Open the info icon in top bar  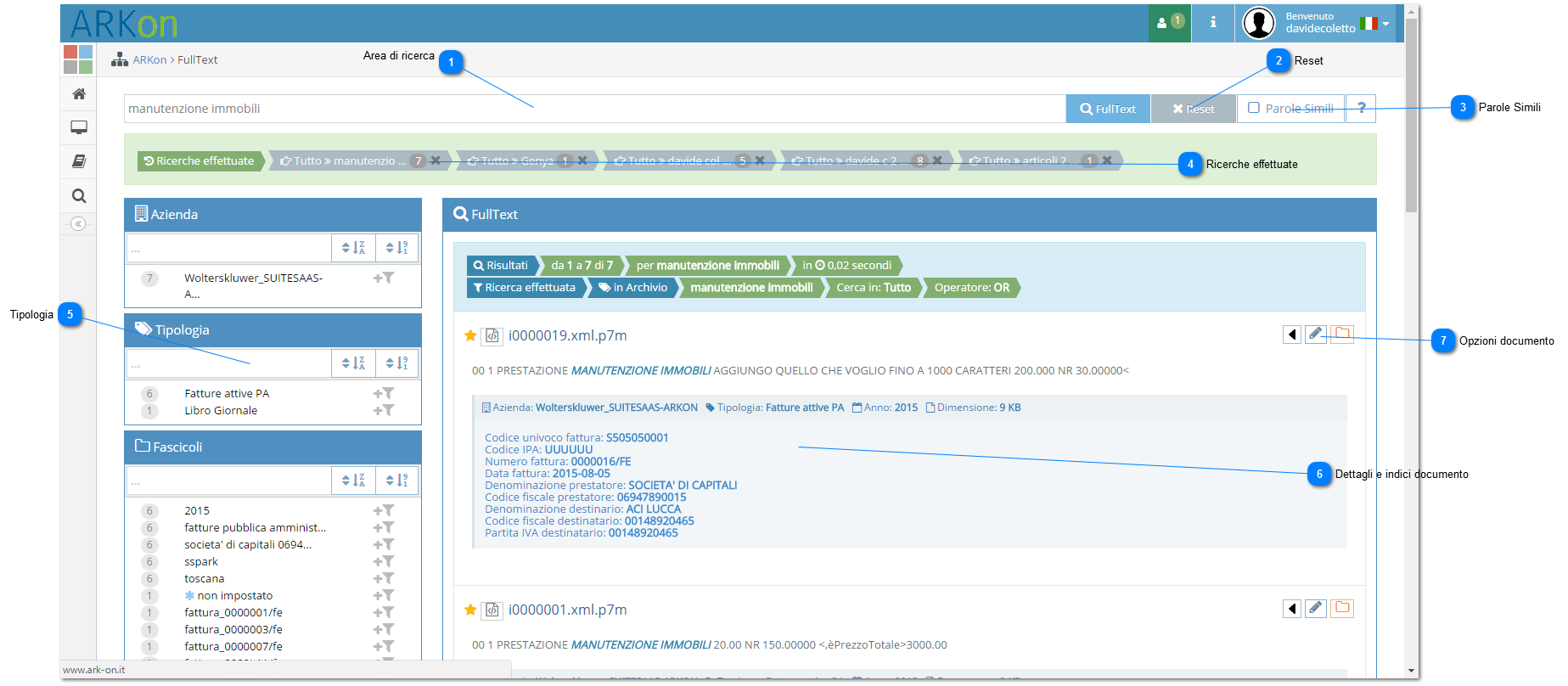[1213, 23]
